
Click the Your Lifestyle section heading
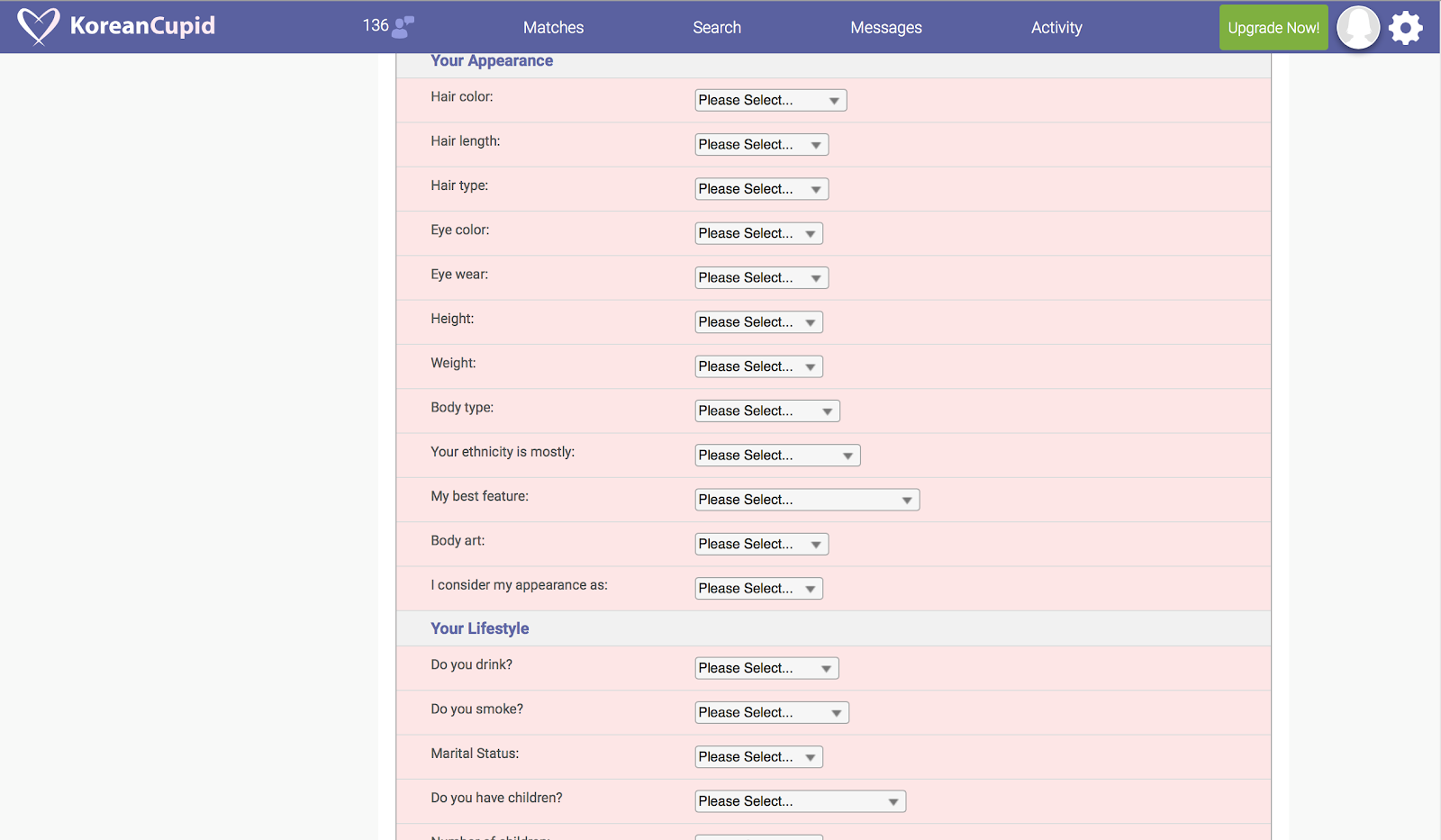click(x=480, y=628)
